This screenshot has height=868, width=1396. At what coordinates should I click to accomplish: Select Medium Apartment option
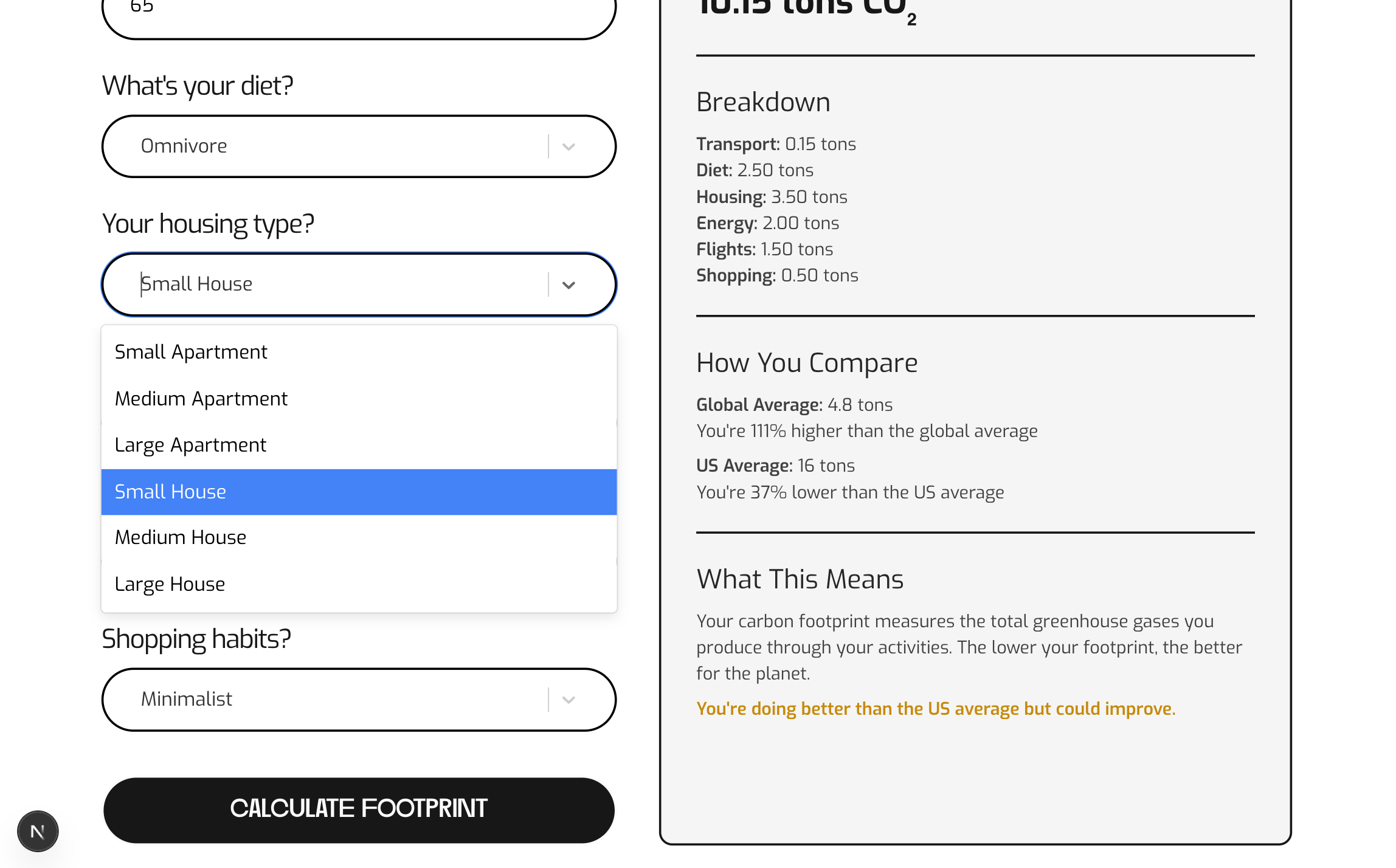click(201, 399)
